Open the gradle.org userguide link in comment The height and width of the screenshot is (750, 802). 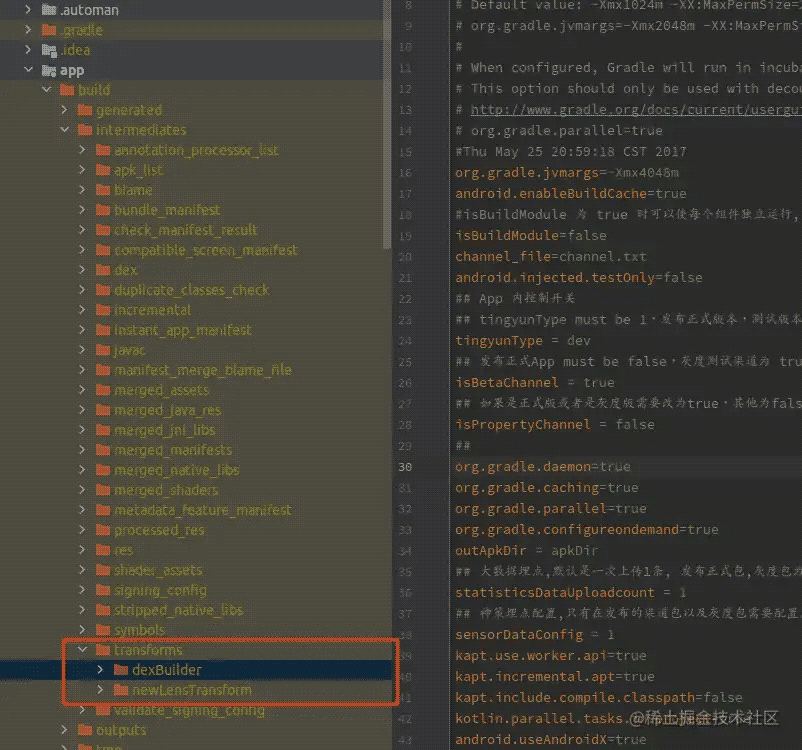tap(636, 109)
